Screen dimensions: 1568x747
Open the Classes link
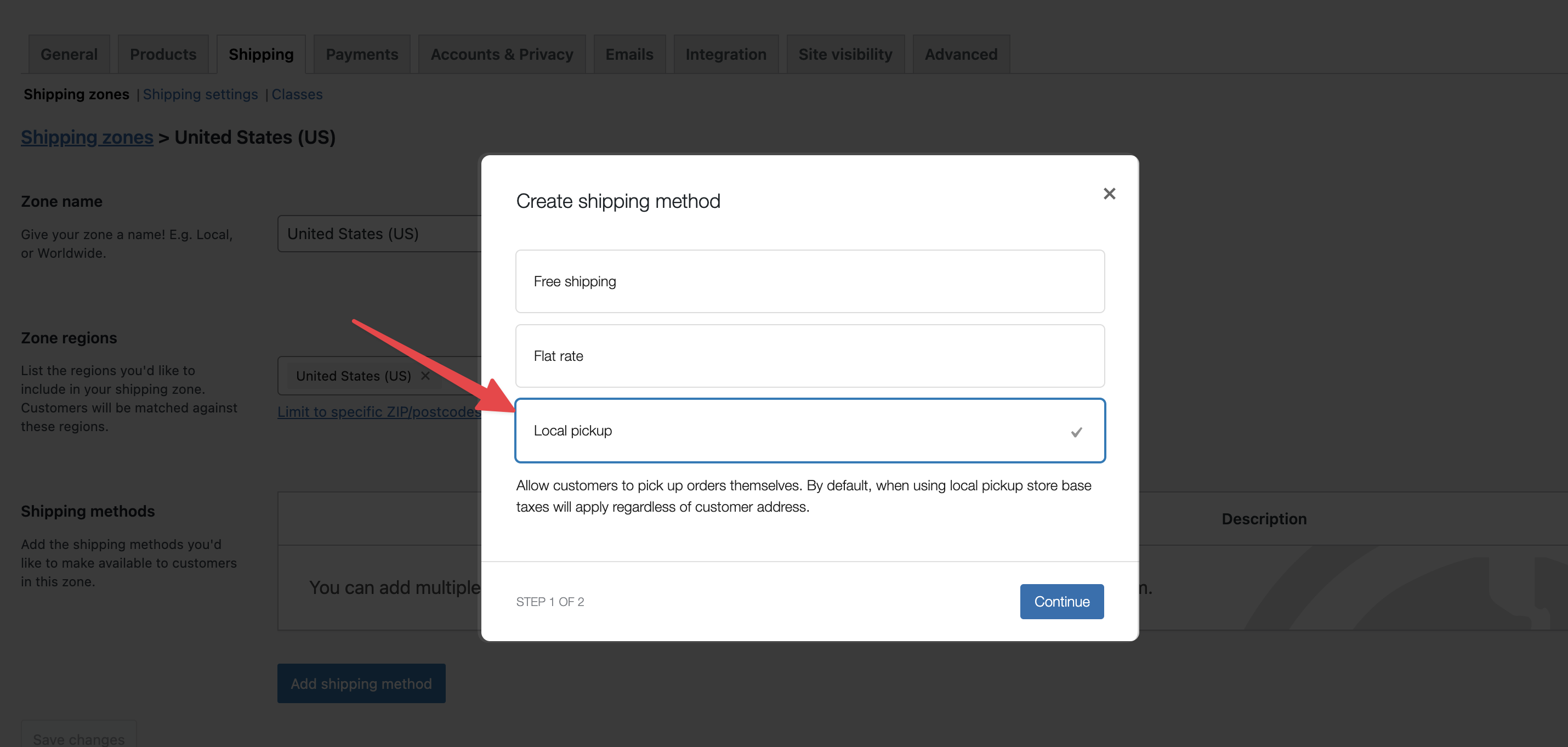pos(297,94)
